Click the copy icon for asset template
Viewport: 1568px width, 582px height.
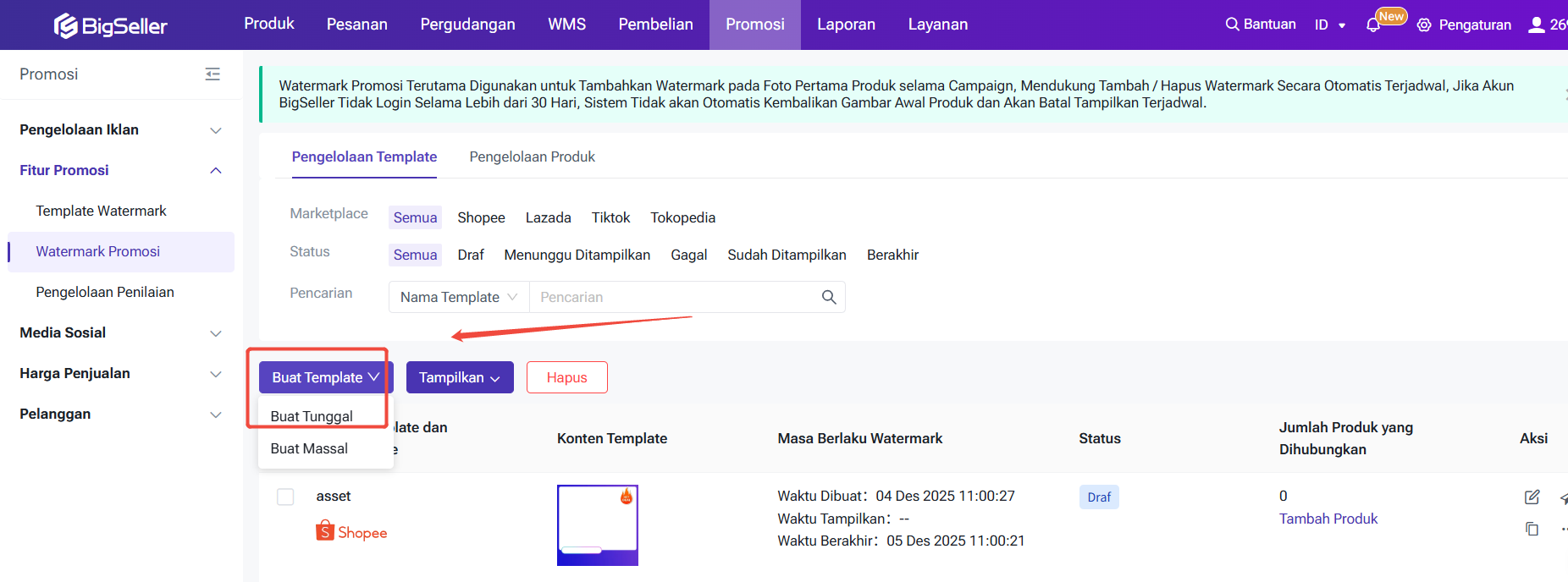point(1532,529)
